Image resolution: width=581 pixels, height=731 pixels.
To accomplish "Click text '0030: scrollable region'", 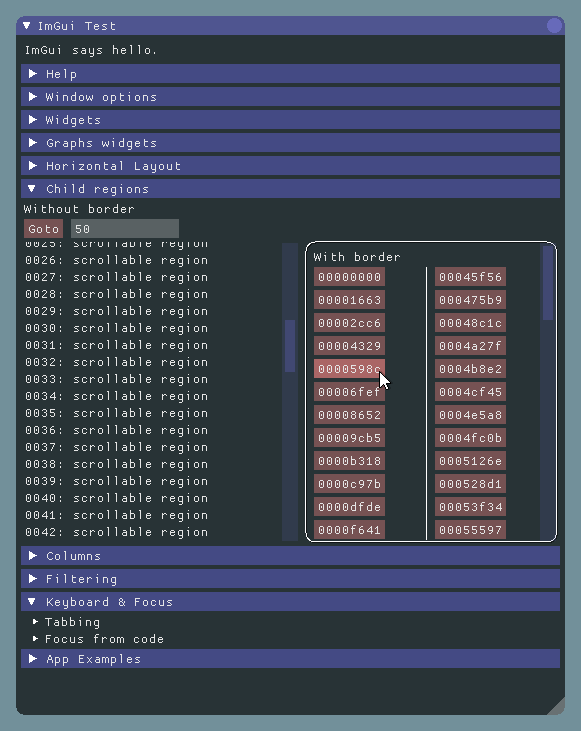I will [x=116, y=328].
